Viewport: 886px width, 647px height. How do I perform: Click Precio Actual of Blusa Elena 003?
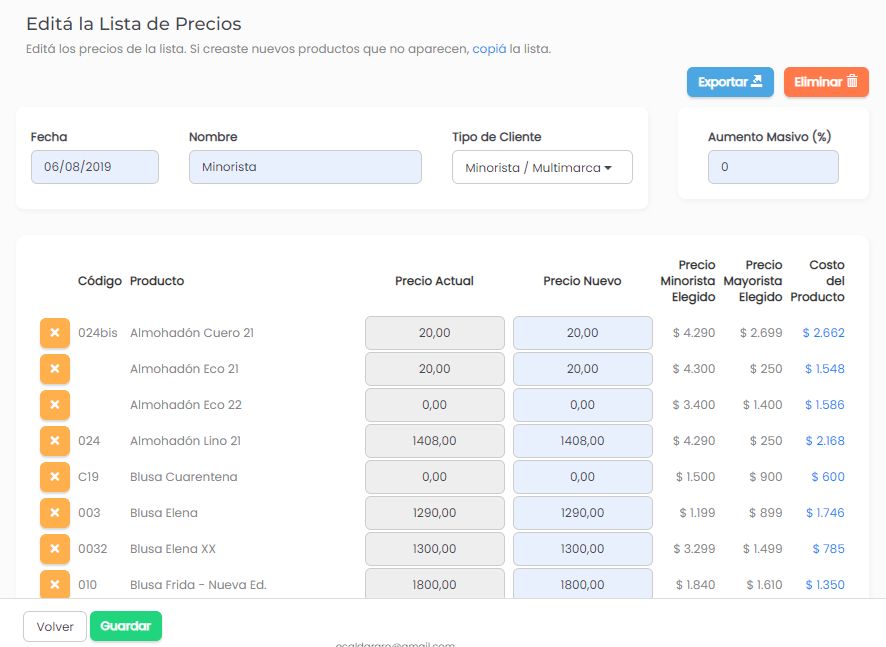tap(435, 513)
